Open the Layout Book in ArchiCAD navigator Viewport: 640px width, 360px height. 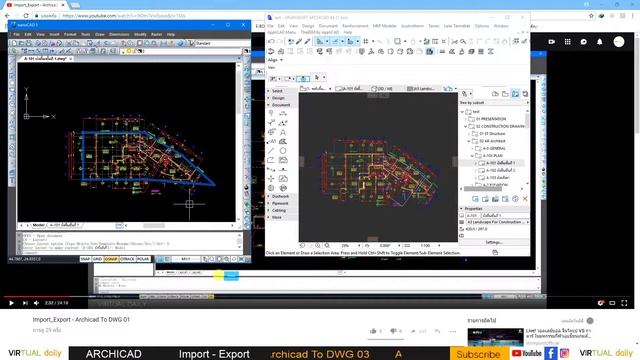tap(516, 94)
